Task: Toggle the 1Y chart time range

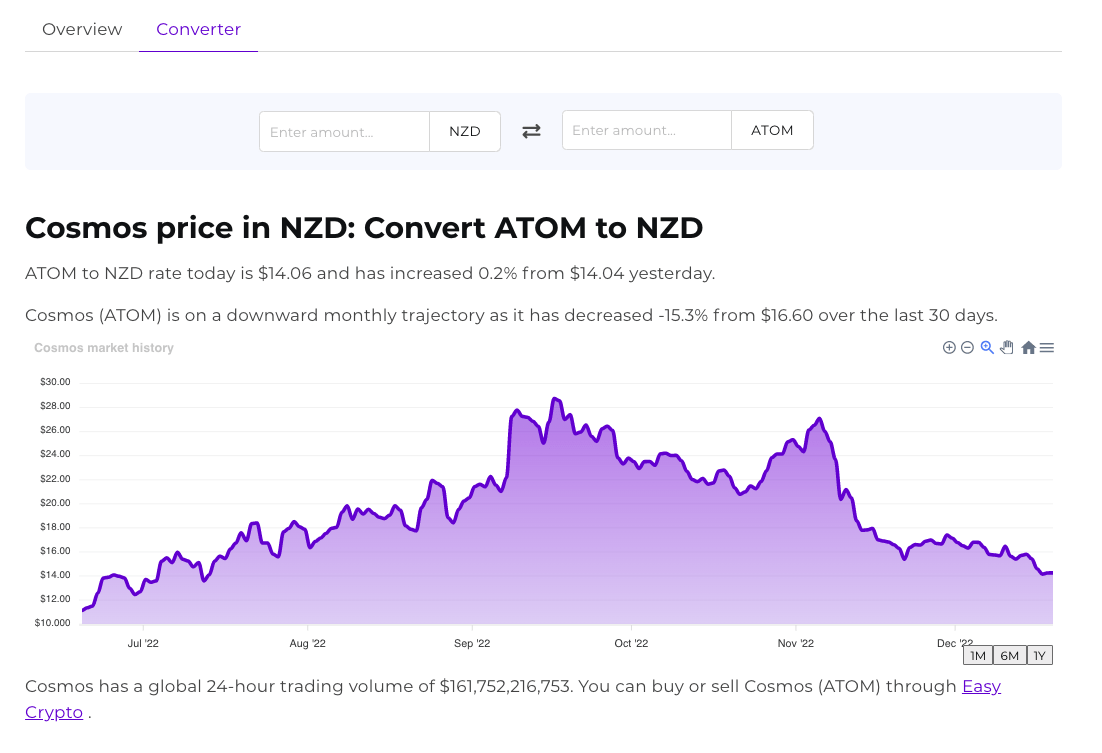Action: click(x=1039, y=655)
